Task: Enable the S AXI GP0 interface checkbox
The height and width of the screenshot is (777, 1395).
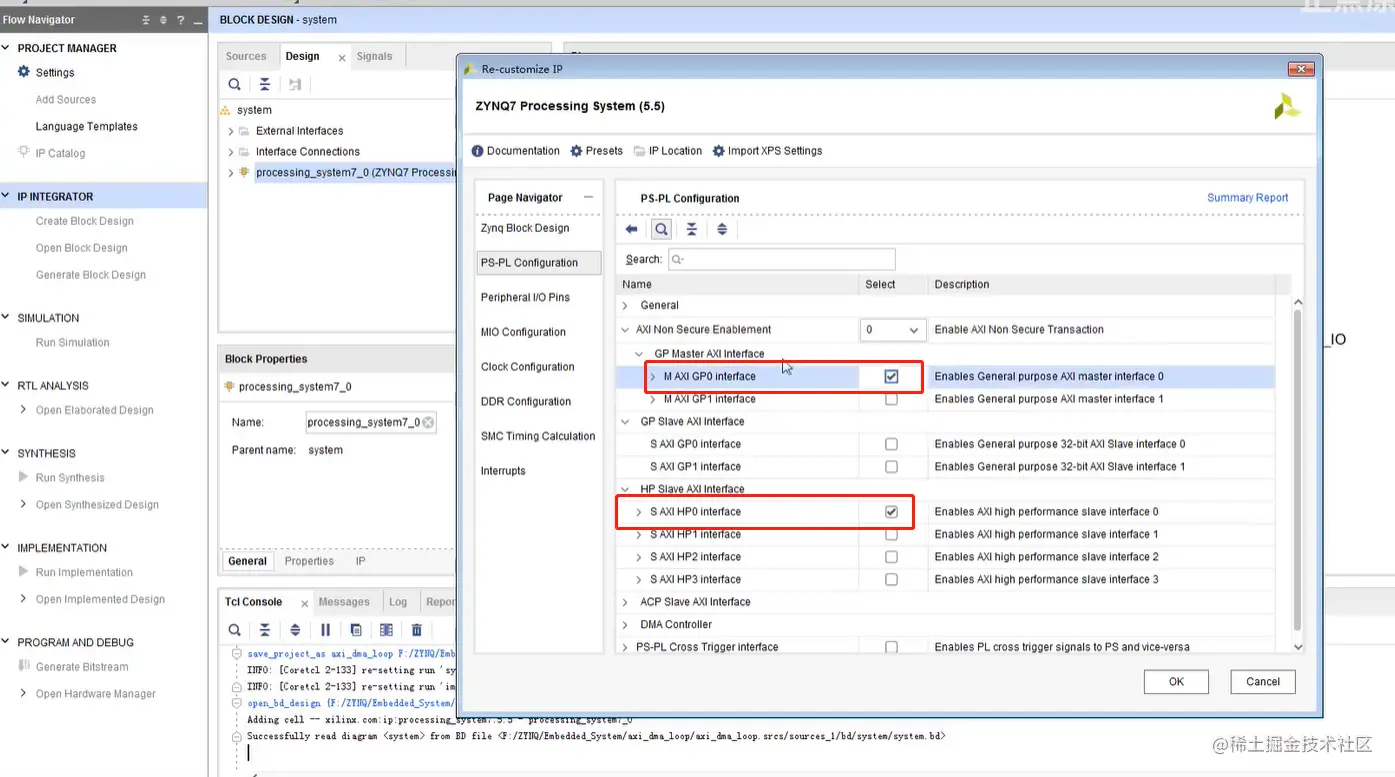Action: click(x=891, y=444)
